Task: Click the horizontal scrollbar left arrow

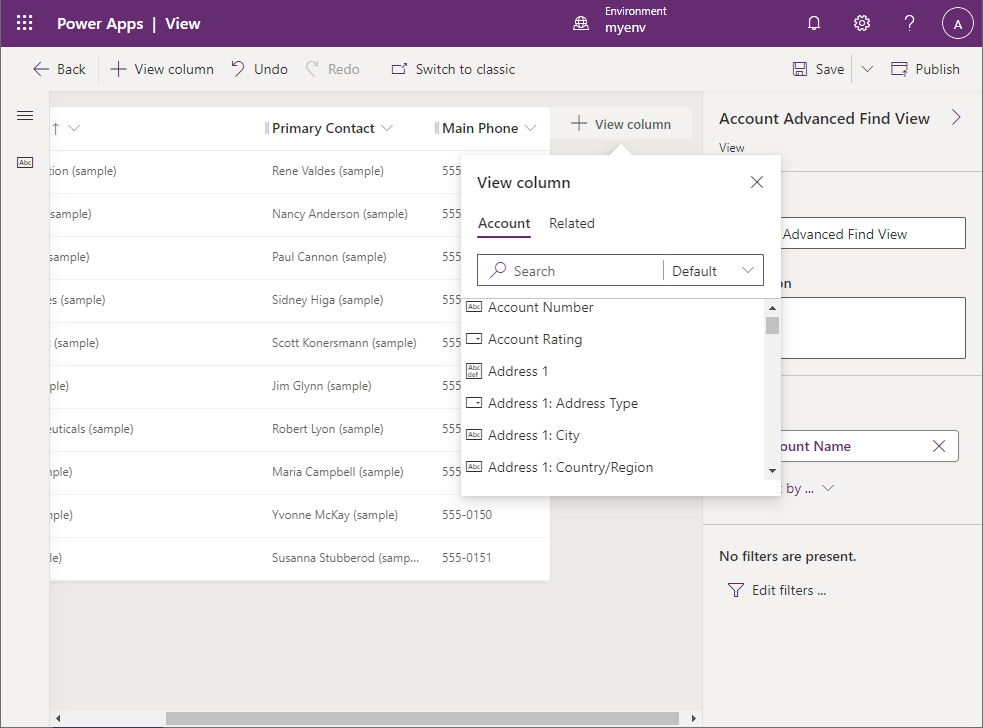Action: tap(58, 718)
